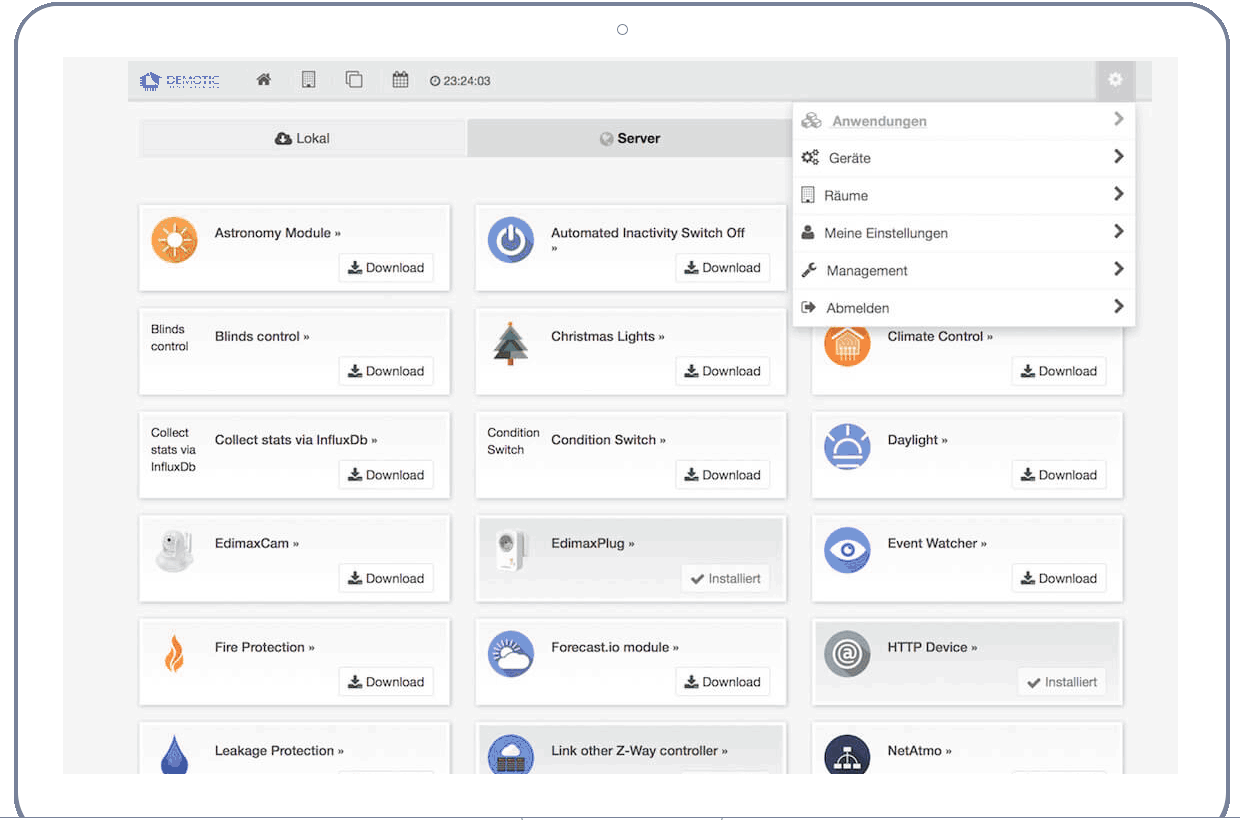Click the Automated Inactivity power icon
Image resolution: width=1240 pixels, height=820 pixels.
pos(511,241)
